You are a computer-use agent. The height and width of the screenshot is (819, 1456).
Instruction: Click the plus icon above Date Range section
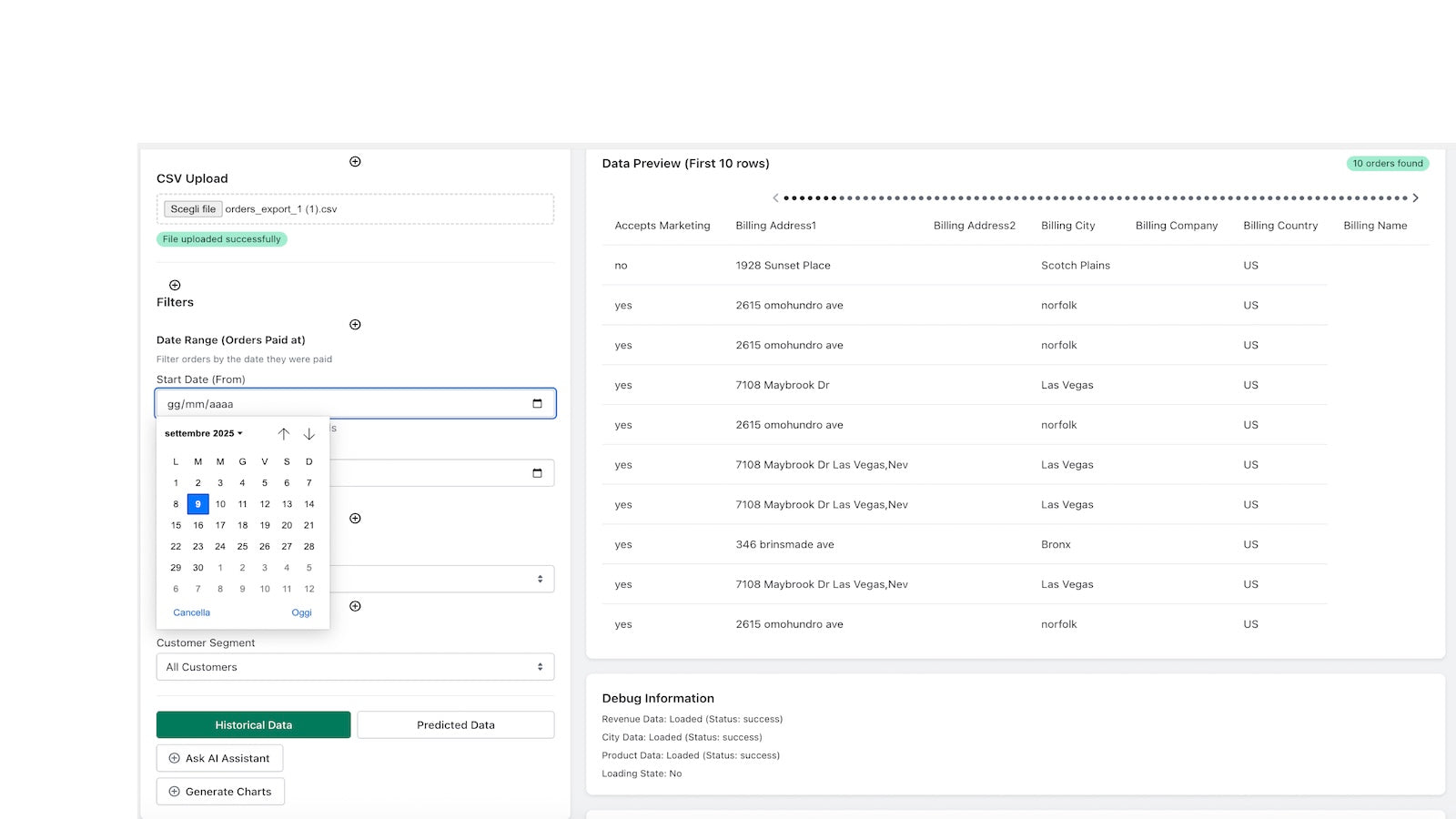click(x=355, y=324)
